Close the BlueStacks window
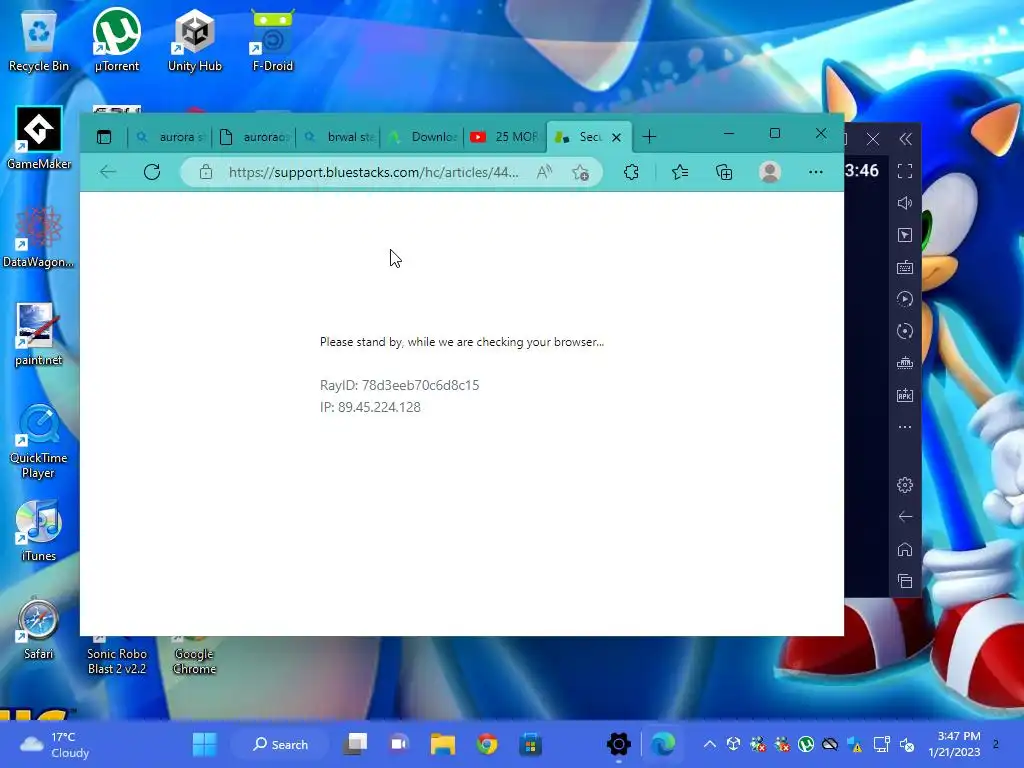Viewport: 1024px width, 768px height. 873,139
